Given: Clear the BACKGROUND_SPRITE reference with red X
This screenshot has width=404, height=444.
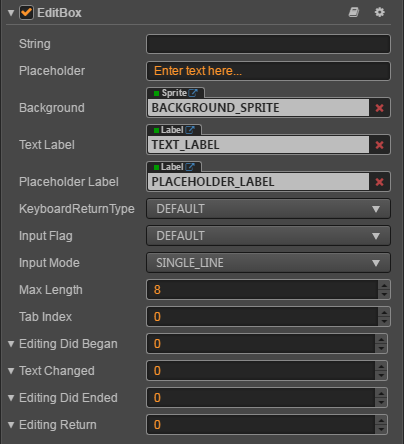Looking at the screenshot, I should click(379, 108).
